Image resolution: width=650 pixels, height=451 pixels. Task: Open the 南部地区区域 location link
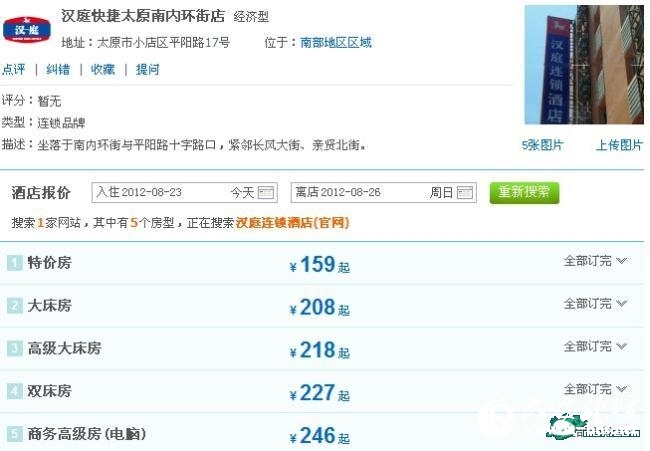point(336,42)
